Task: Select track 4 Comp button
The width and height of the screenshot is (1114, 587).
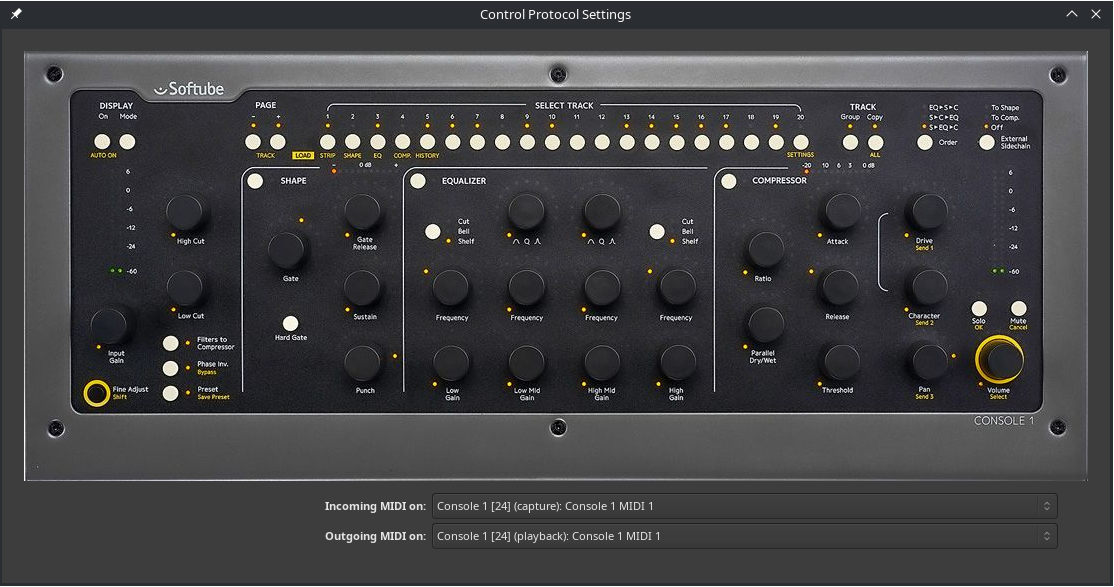Action: click(402, 141)
